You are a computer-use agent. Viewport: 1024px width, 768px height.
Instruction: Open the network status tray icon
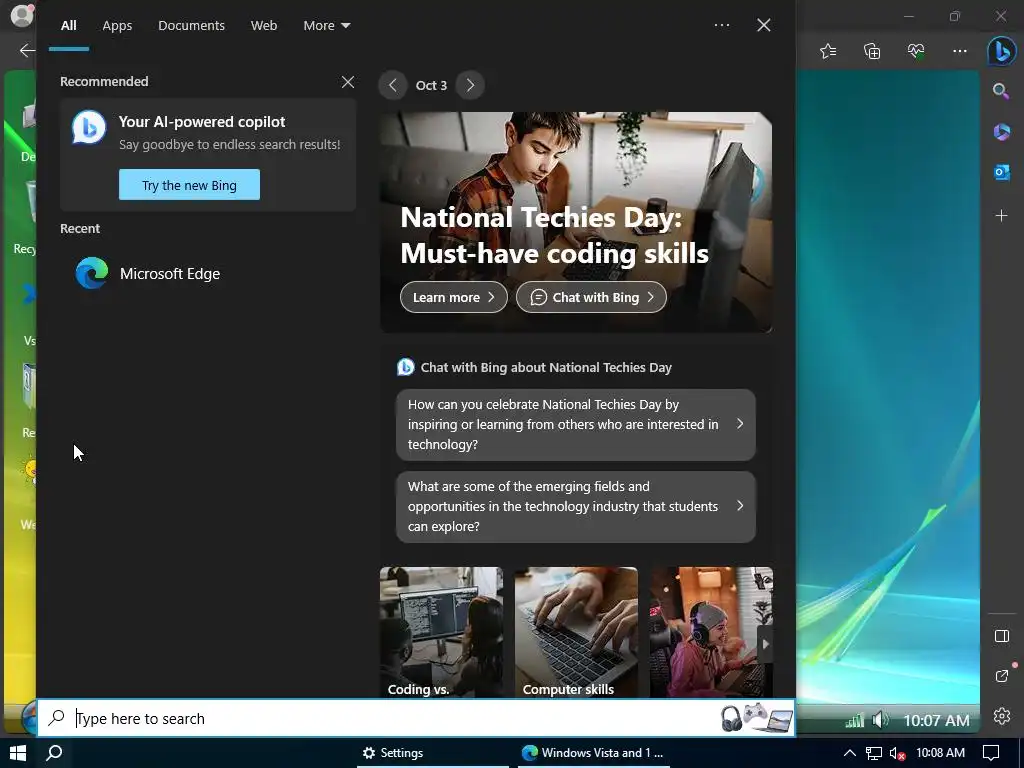[874, 753]
